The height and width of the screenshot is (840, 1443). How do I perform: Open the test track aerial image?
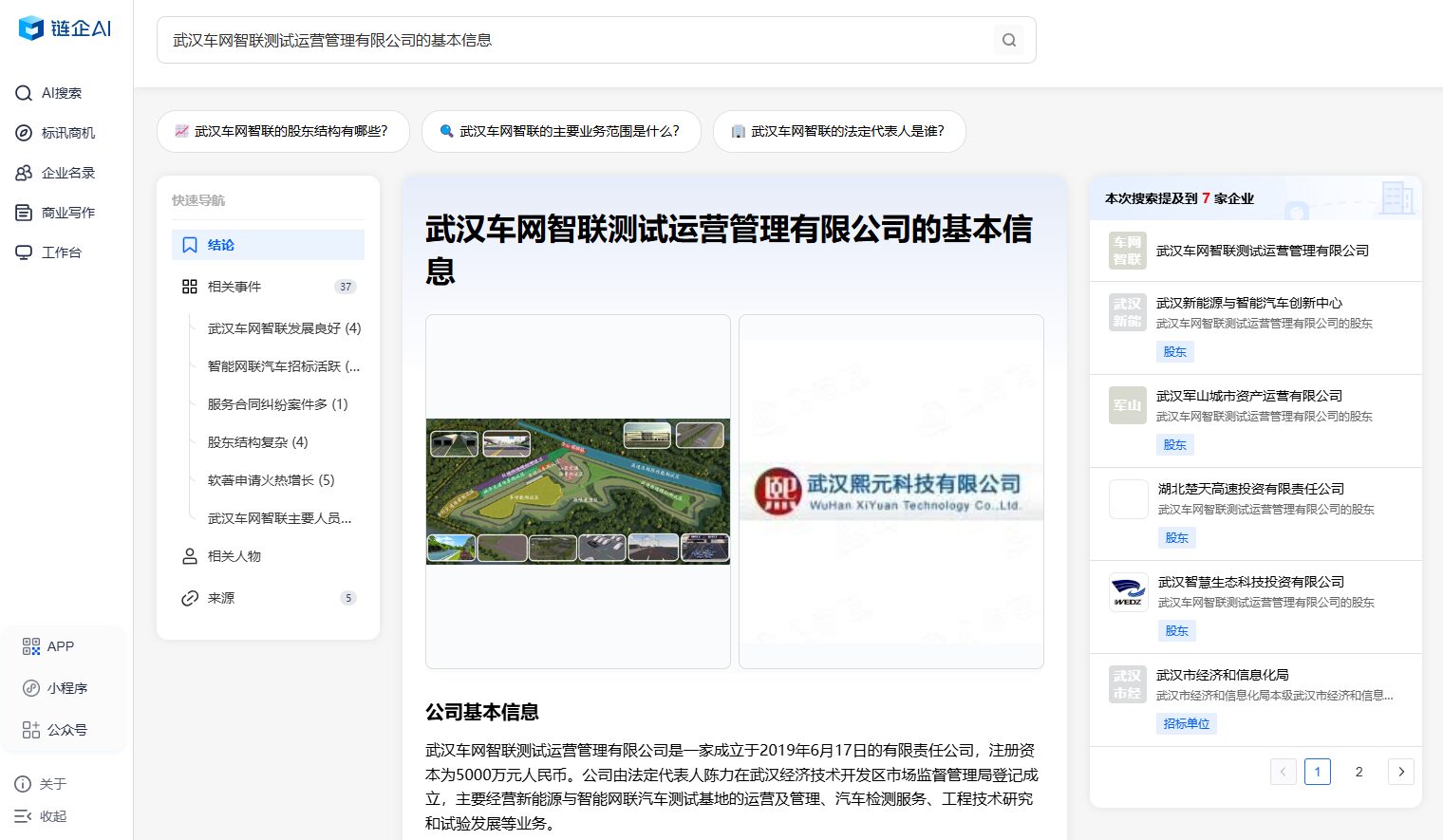578,492
